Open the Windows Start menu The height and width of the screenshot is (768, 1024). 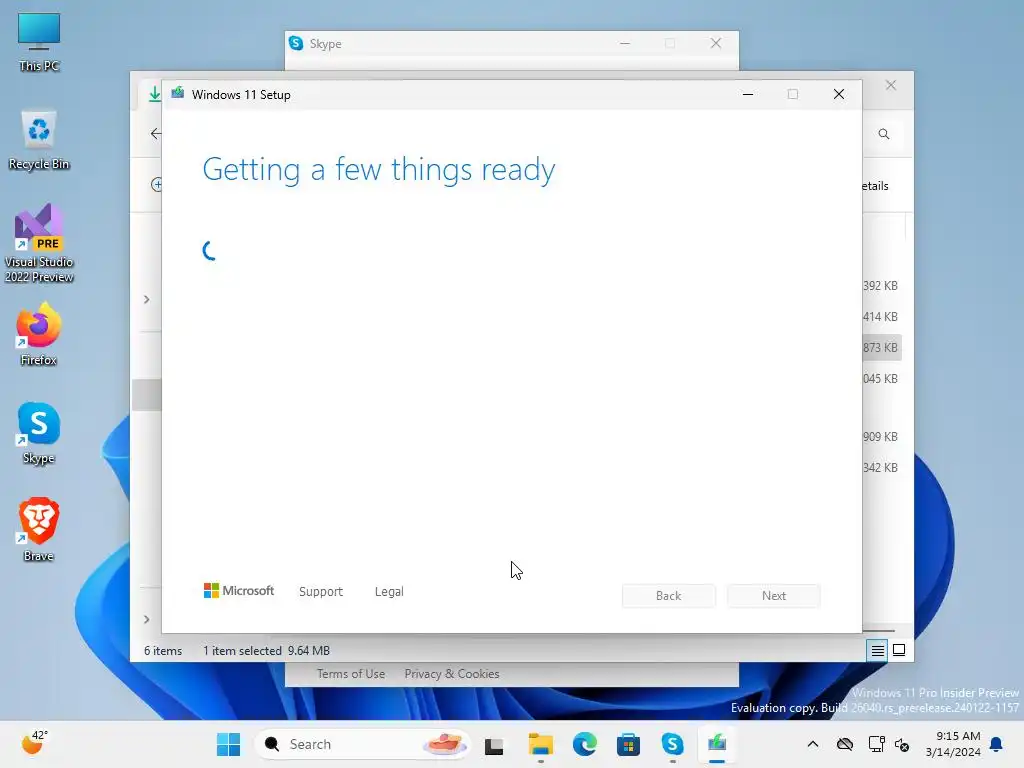[229, 744]
